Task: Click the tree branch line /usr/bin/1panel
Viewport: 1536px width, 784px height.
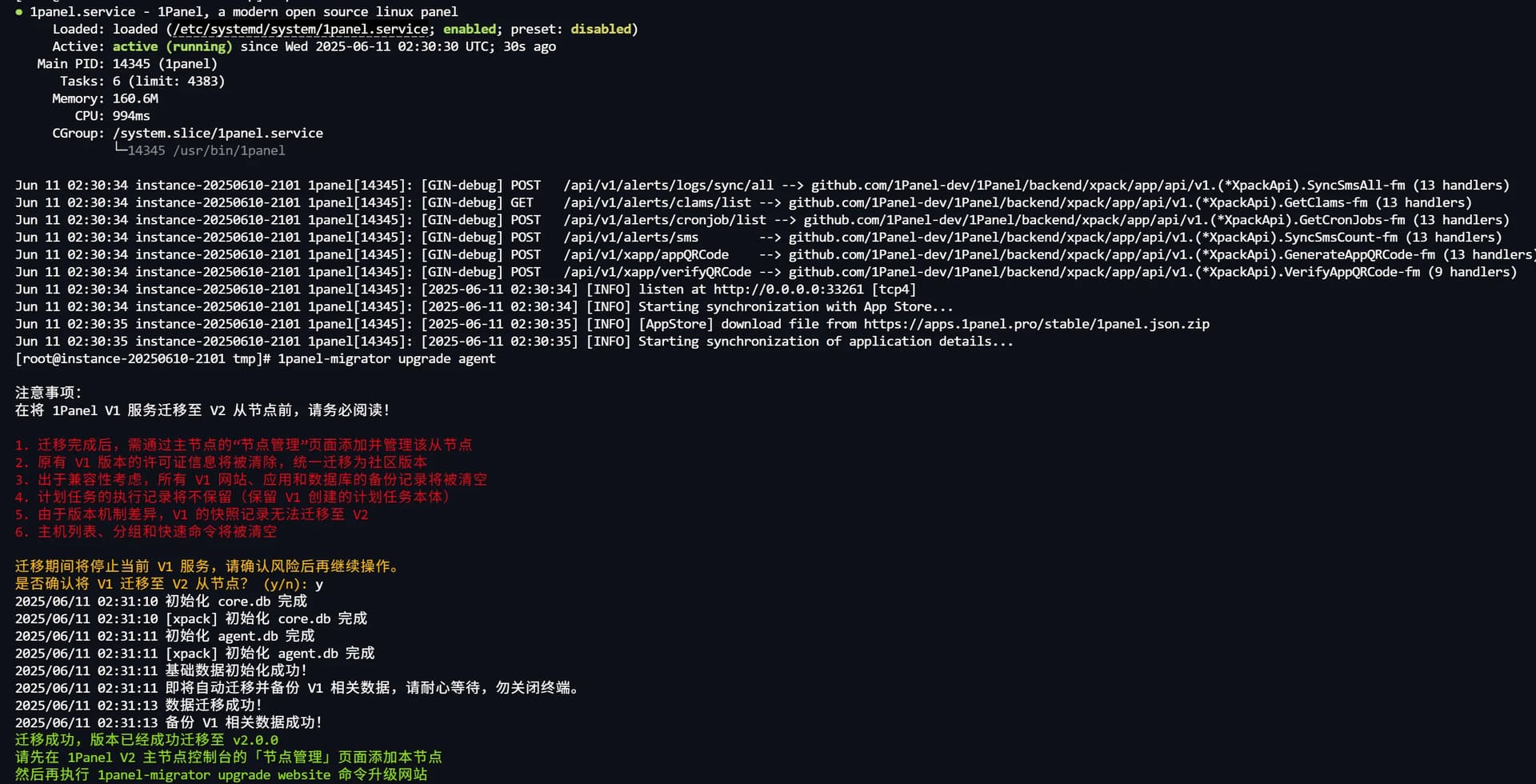Action: (x=199, y=150)
